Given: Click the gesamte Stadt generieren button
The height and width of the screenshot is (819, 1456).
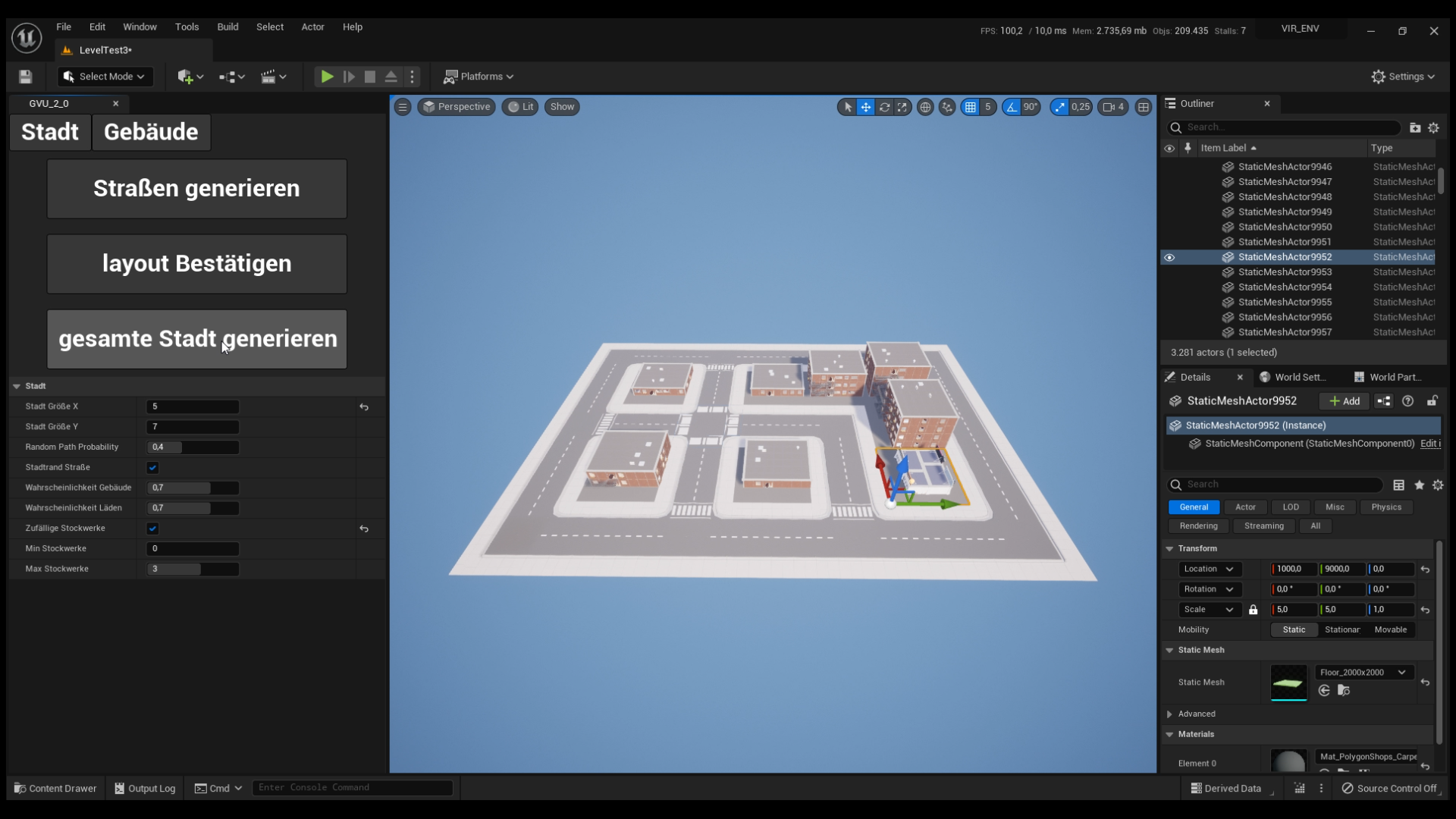Looking at the screenshot, I should 197,339.
